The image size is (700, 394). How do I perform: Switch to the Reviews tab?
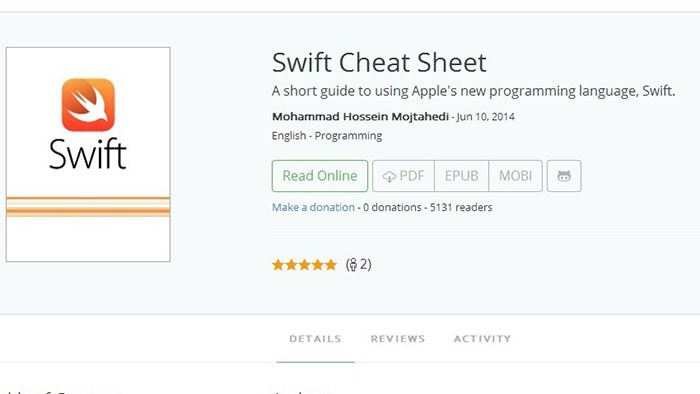coord(398,339)
